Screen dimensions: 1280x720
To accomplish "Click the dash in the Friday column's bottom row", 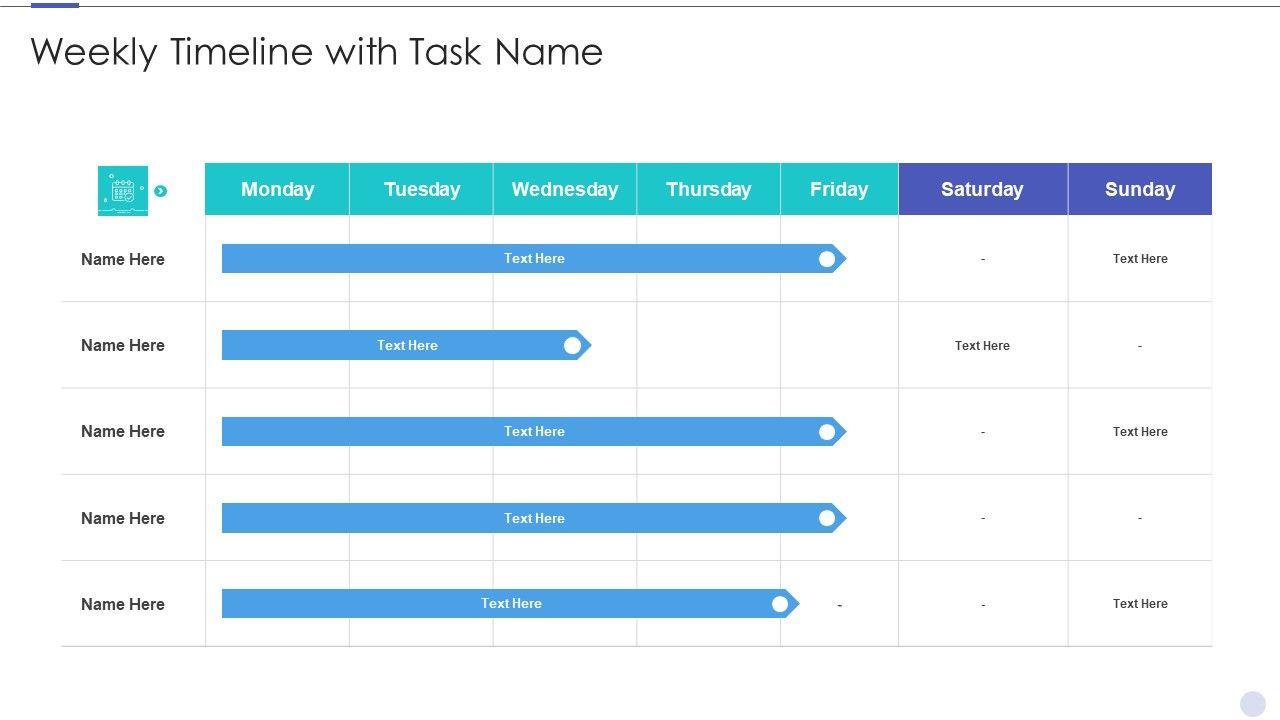I will coord(839,605).
